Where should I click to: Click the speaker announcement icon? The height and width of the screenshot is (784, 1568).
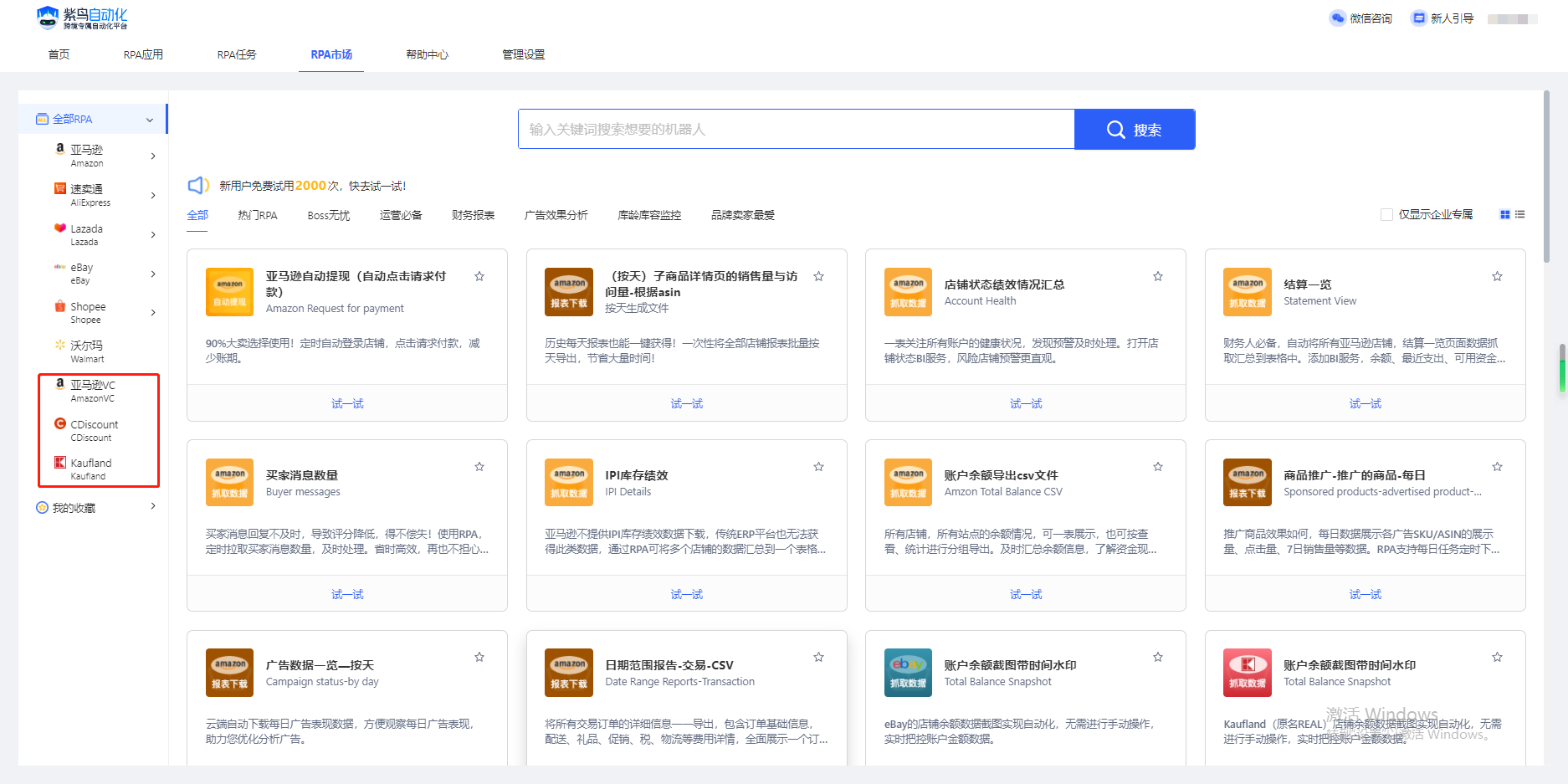click(198, 186)
